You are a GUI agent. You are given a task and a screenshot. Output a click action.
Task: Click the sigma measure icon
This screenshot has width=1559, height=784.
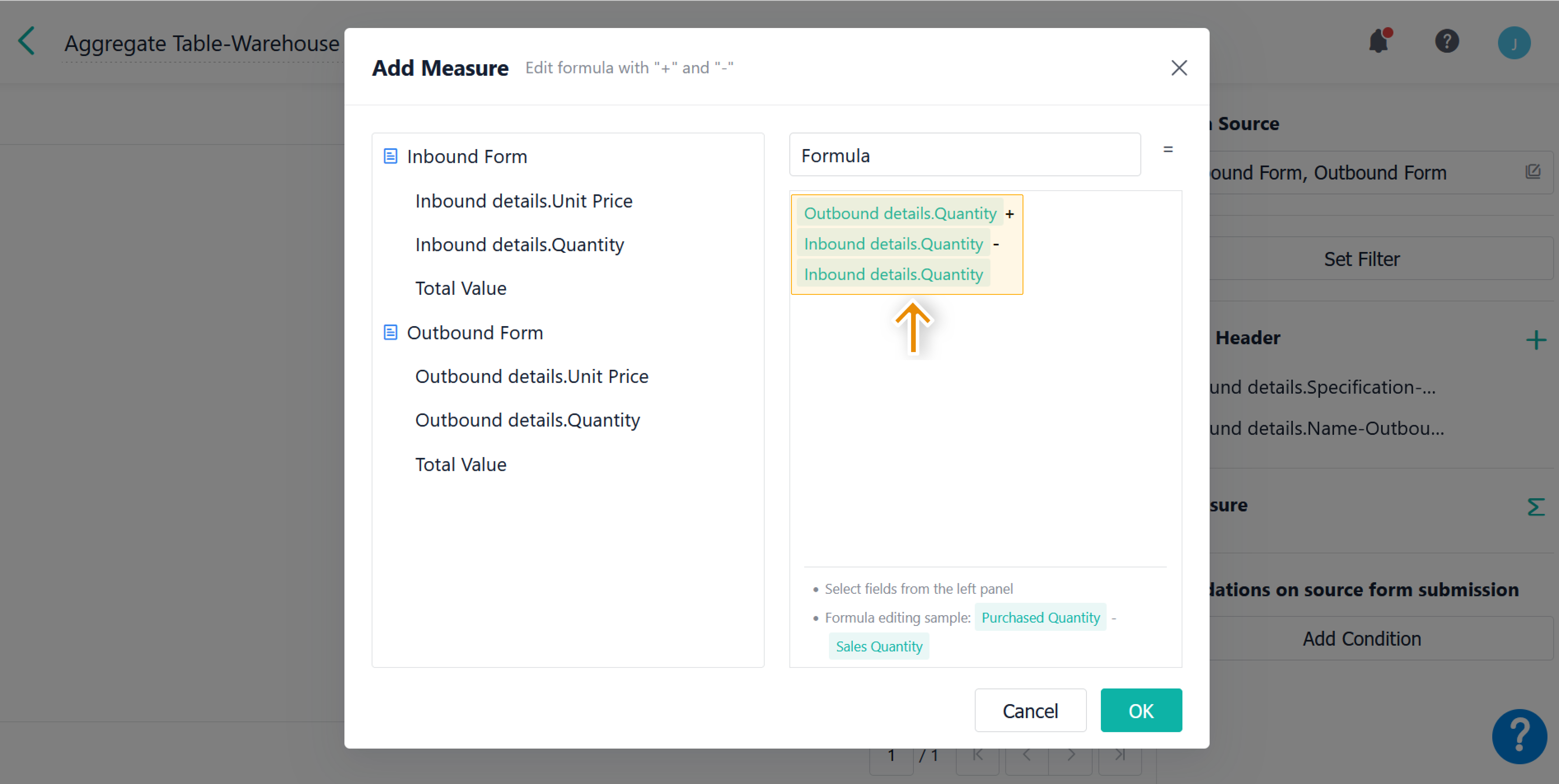coord(1535,506)
